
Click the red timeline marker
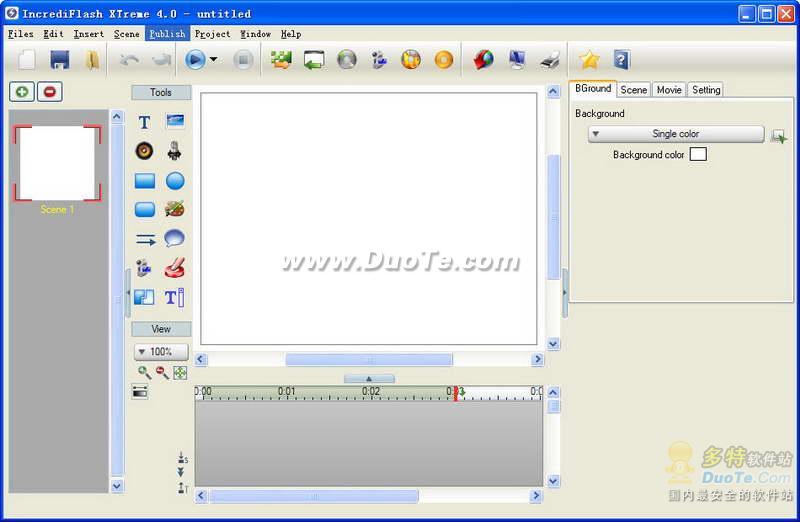coord(456,393)
